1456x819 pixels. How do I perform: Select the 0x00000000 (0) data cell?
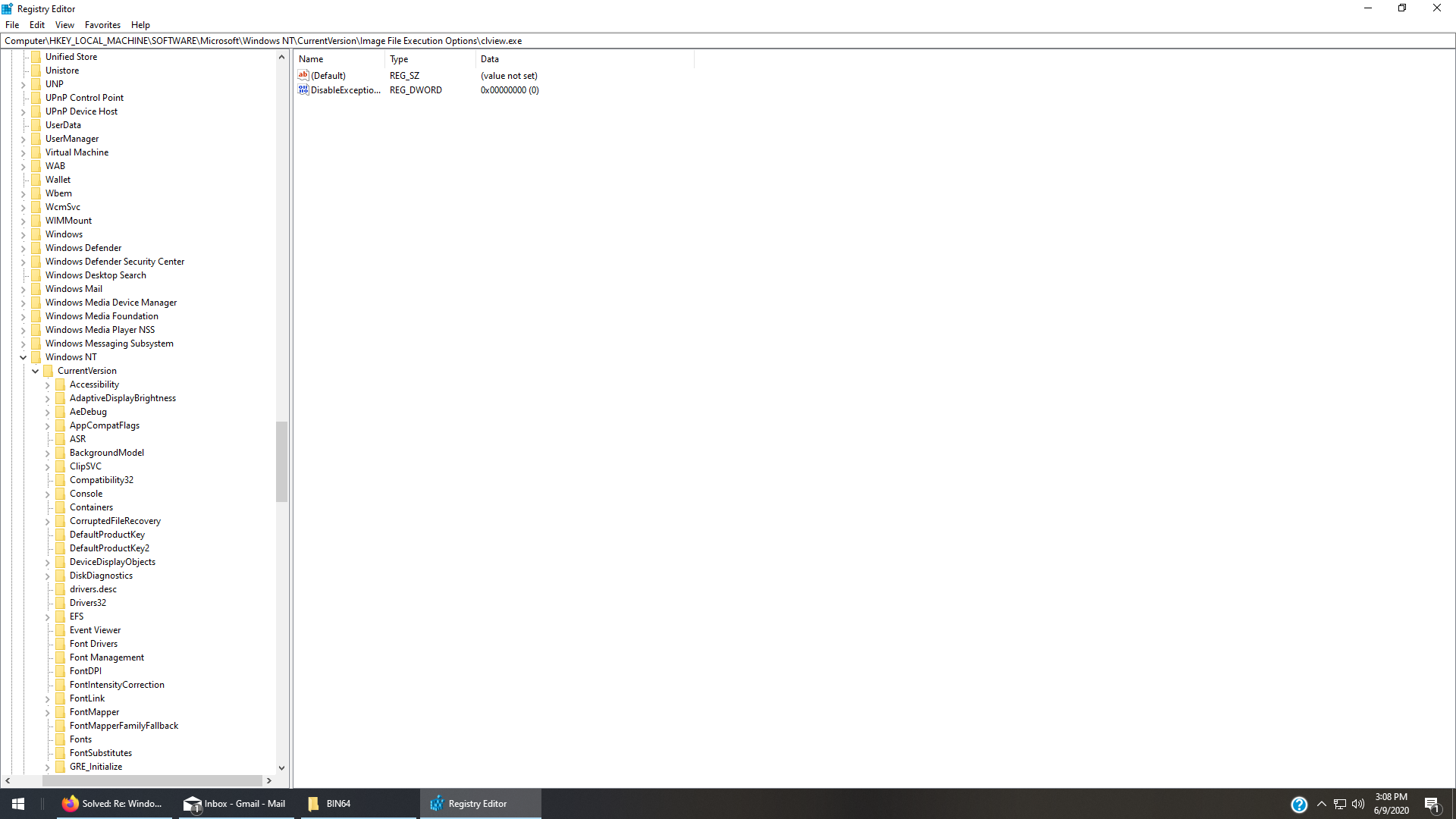(x=510, y=90)
